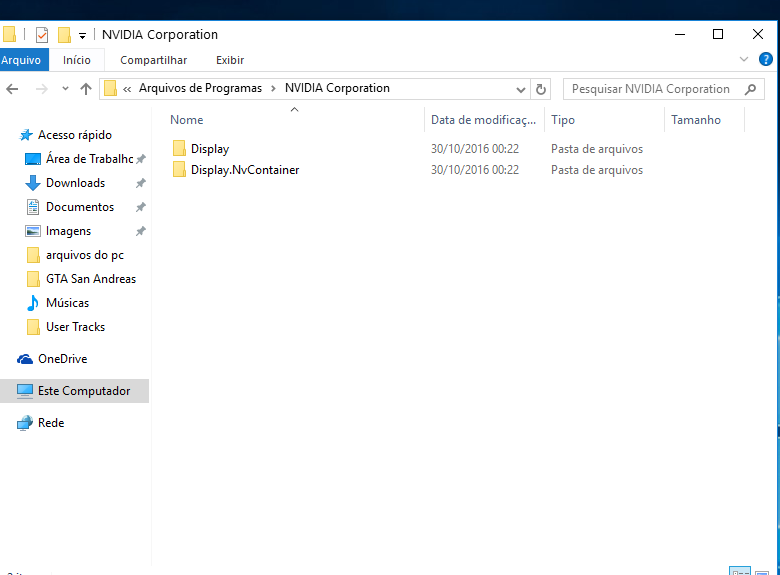Click the Properties icon in quick access toolbar
Image resolution: width=780 pixels, height=575 pixels.
(42, 35)
